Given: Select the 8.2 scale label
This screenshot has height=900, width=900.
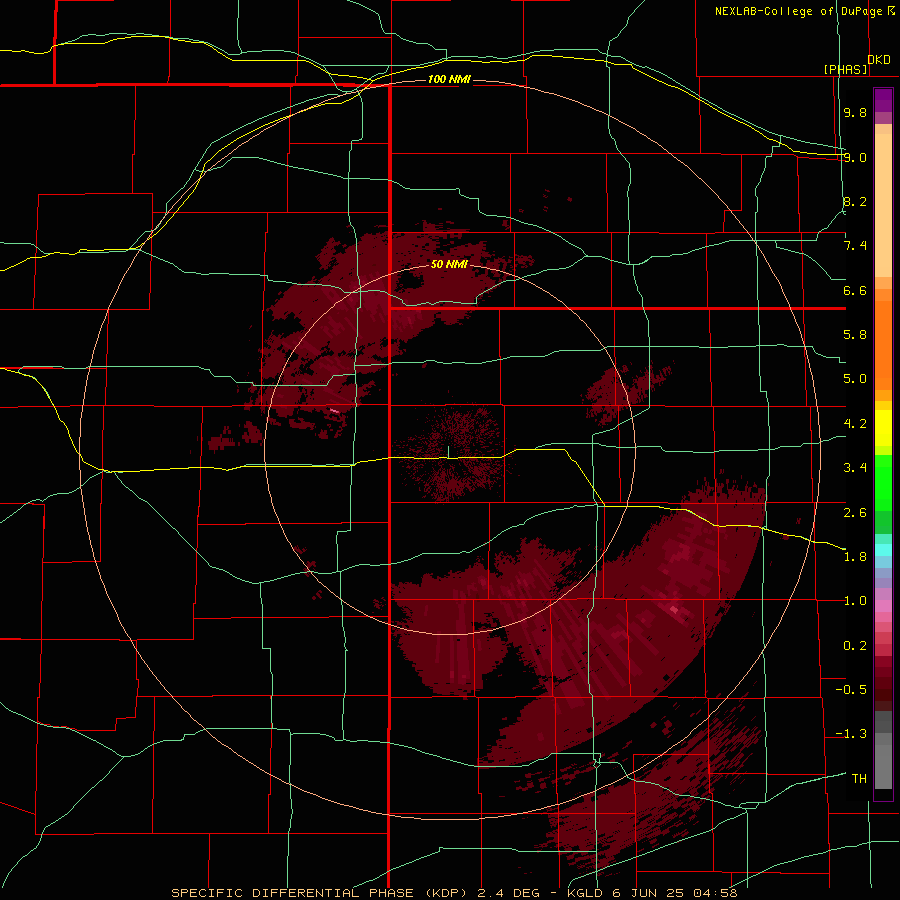Looking at the screenshot, I should pos(855,201).
